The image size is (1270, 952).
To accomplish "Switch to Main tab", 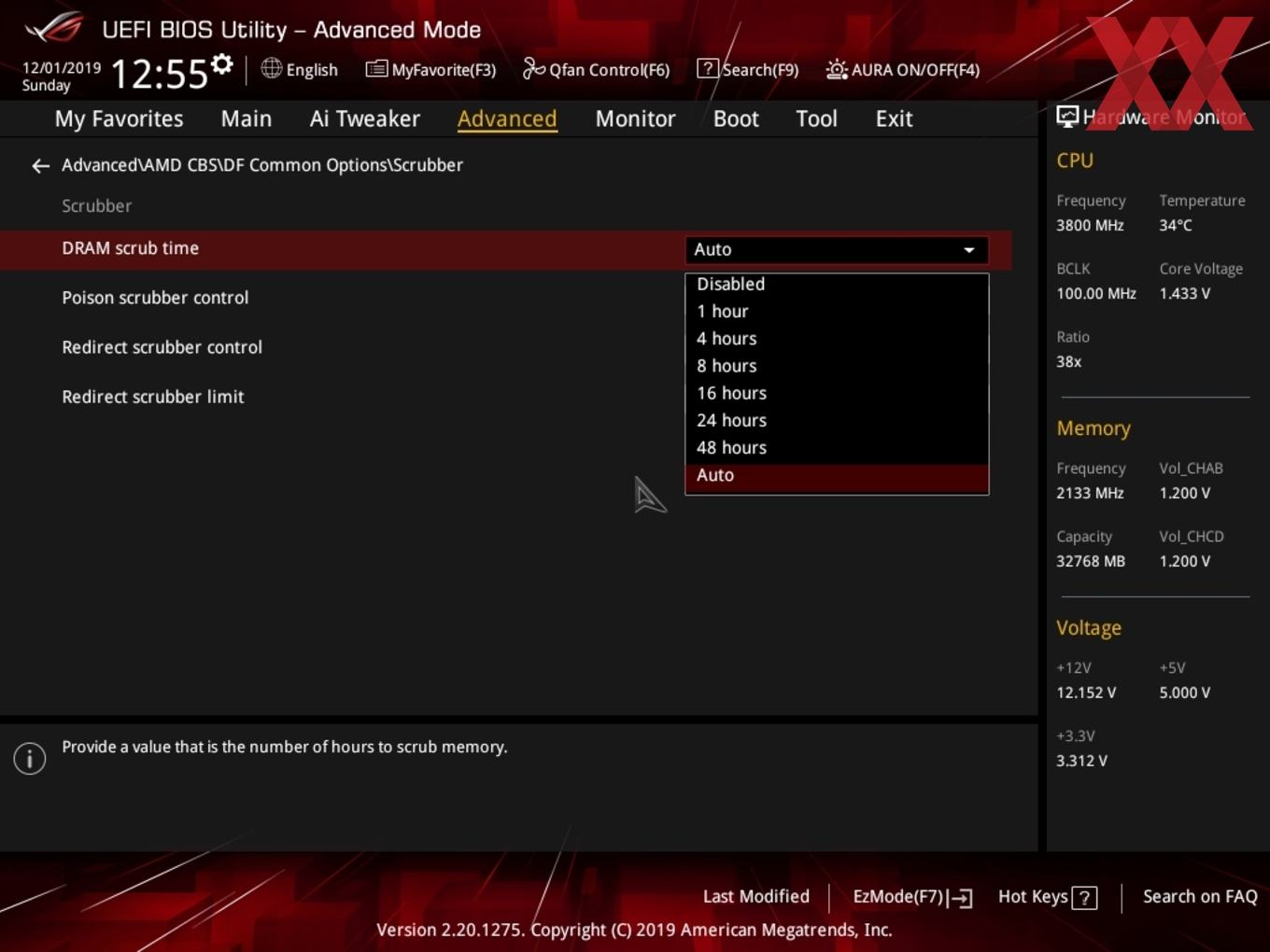I will [x=247, y=119].
